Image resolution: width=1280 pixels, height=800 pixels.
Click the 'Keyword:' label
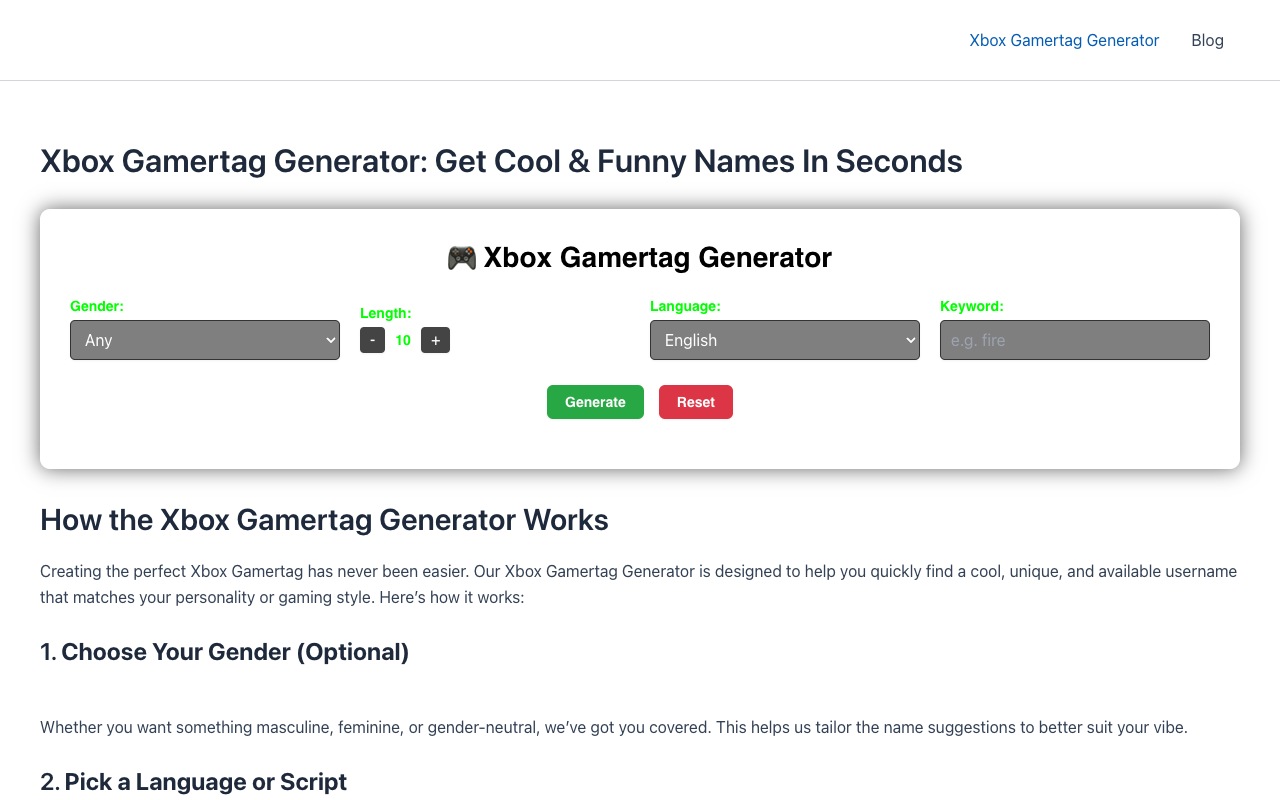972,306
